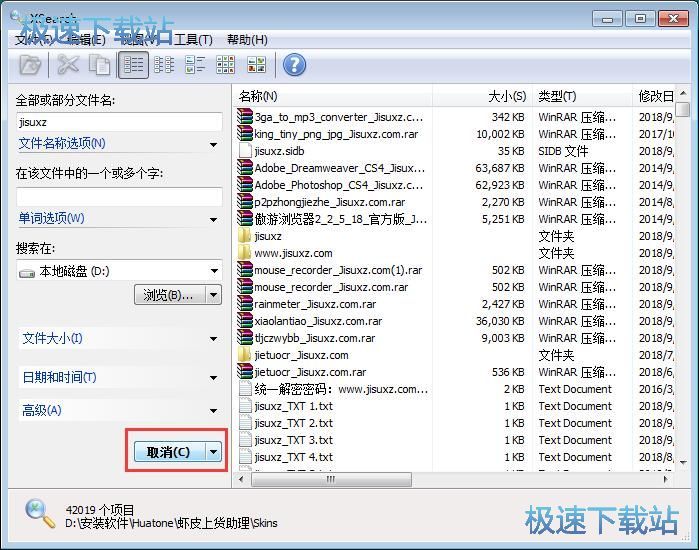Click text file icon of jisuxz_TXT 1.txt
This screenshot has height=550, width=699.
(245, 406)
